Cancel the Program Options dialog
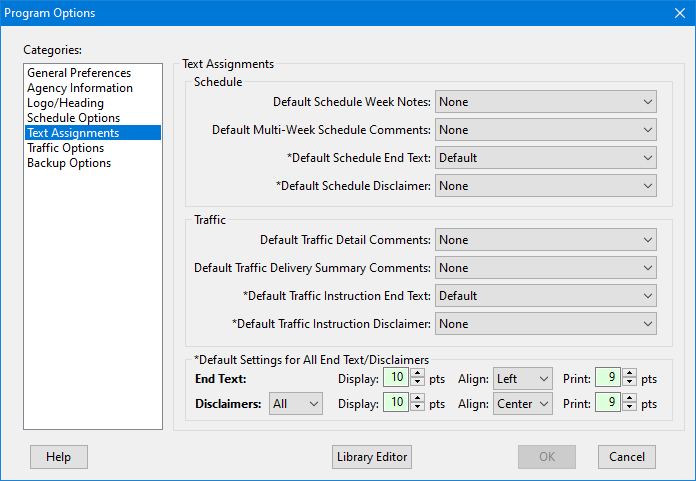 627,457
